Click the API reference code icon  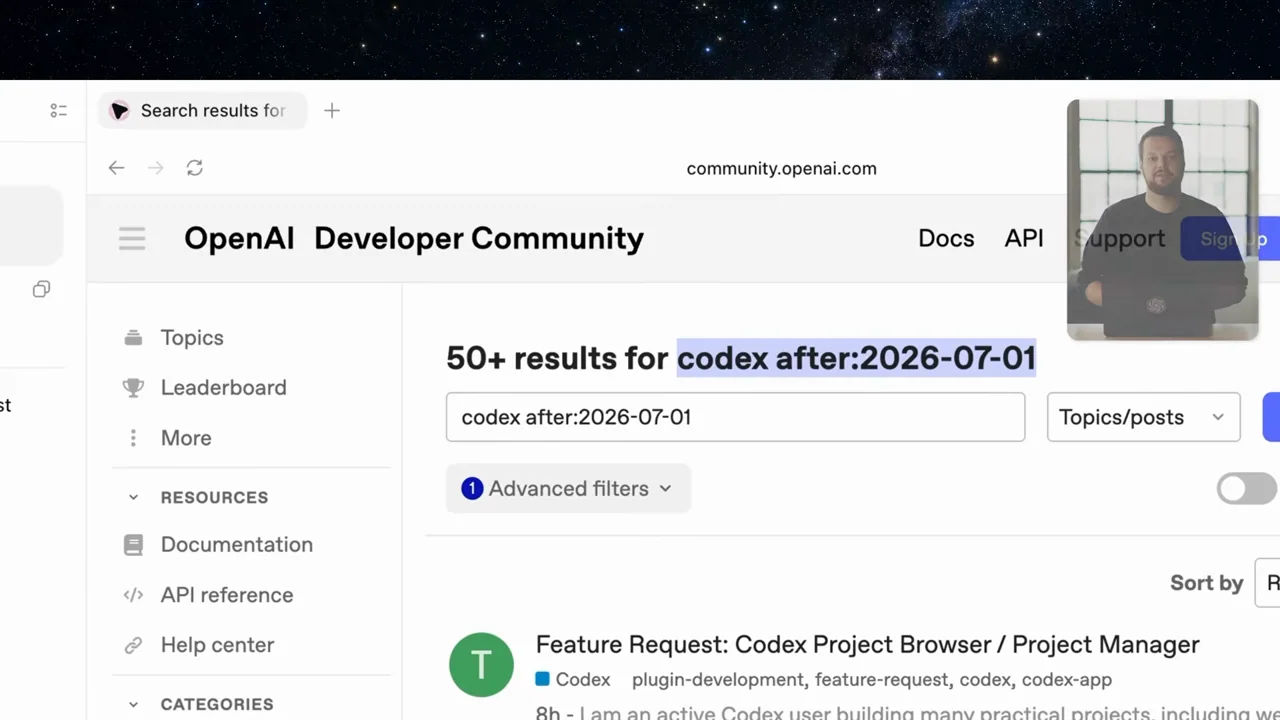(x=133, y=595)
